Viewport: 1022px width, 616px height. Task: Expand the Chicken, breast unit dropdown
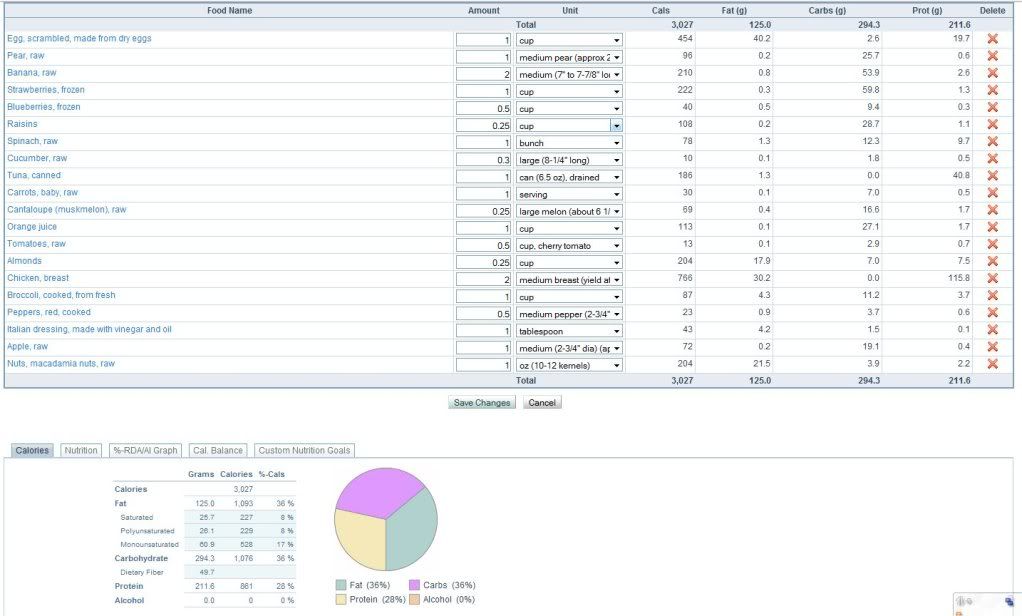[x=569, y=280]
